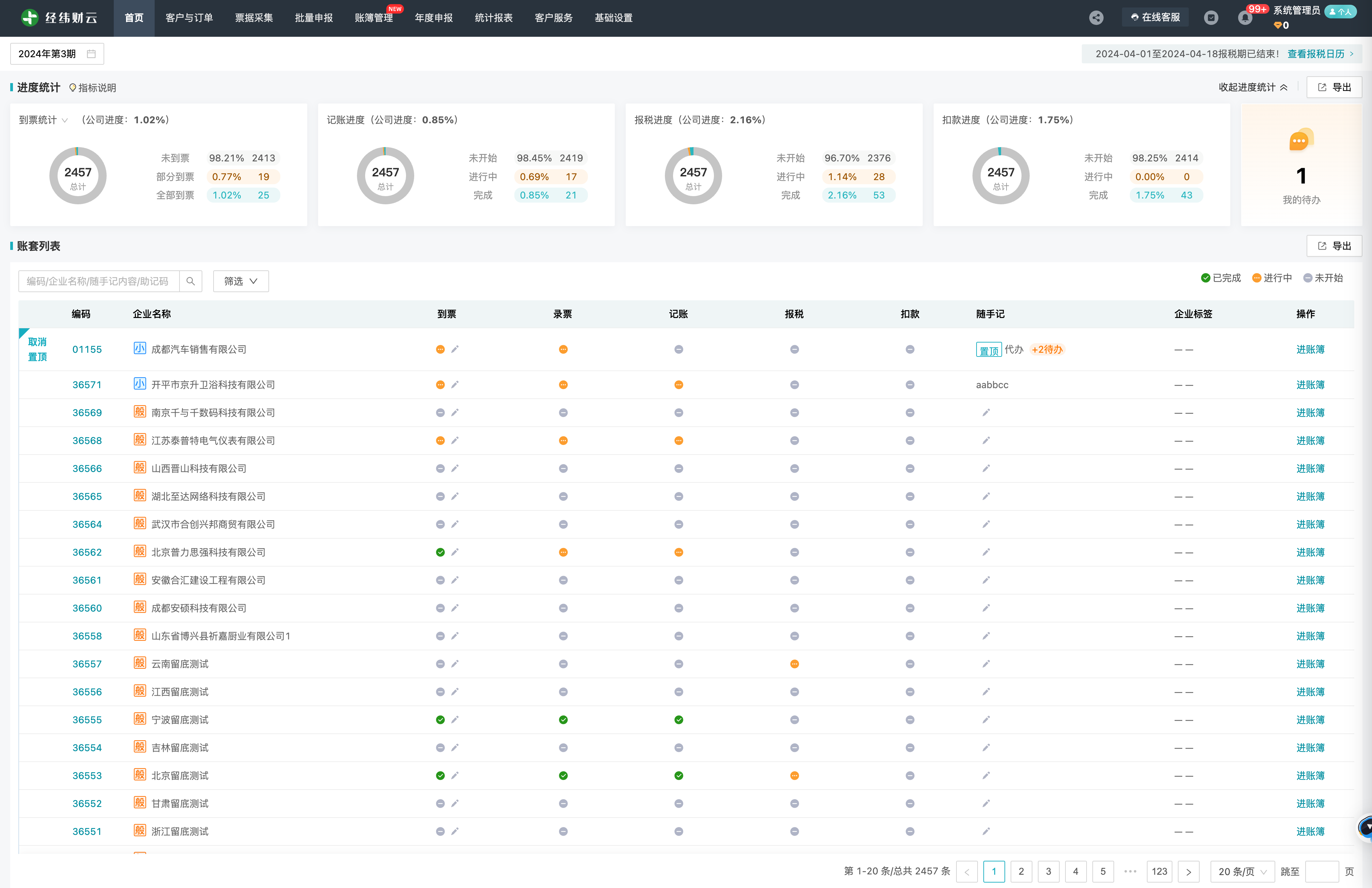This screenshot has width=1372, height=888.
Task: Click the calendar icon in period picker
Action: tap(91, 53)
